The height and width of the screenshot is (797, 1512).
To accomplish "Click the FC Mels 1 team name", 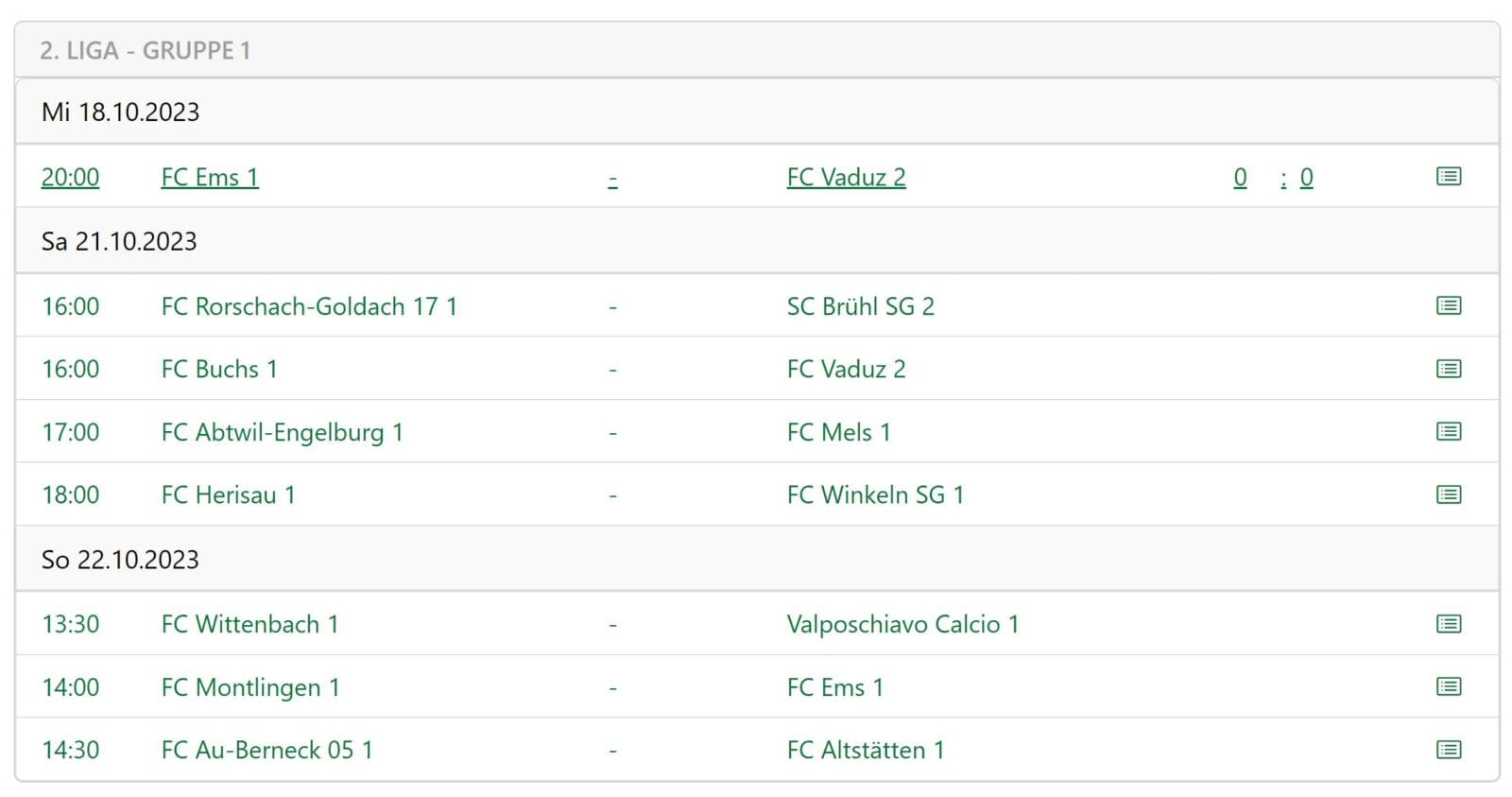I will pos(838,432).
